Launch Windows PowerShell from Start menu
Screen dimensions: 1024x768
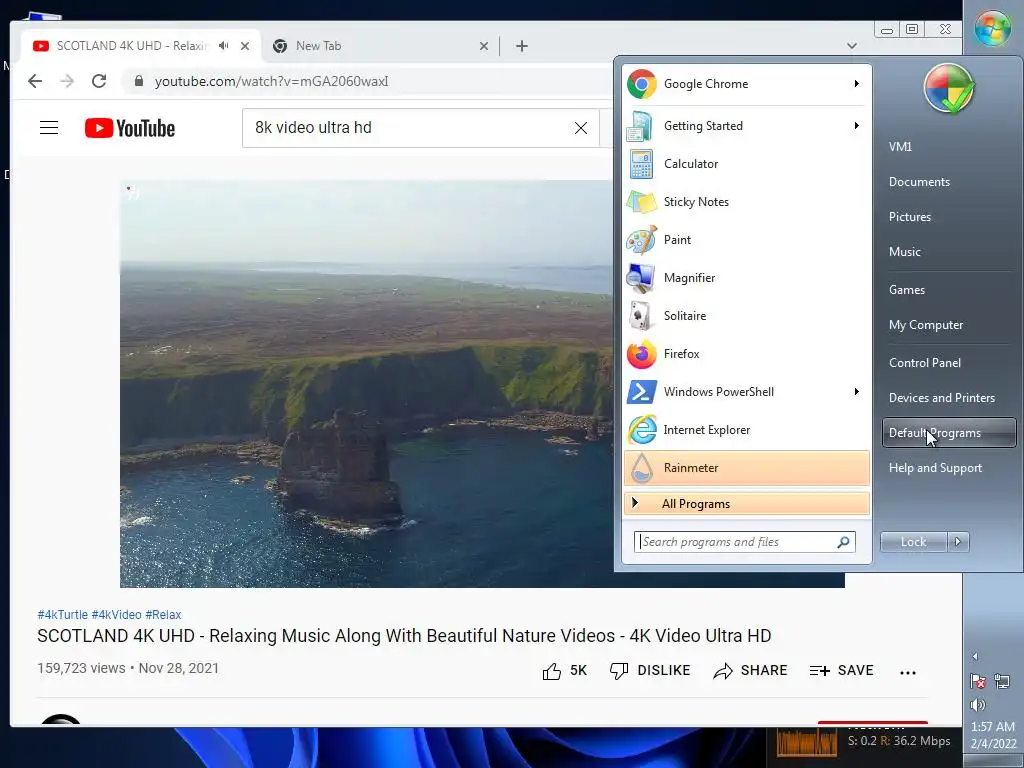[x=746, y=392]
